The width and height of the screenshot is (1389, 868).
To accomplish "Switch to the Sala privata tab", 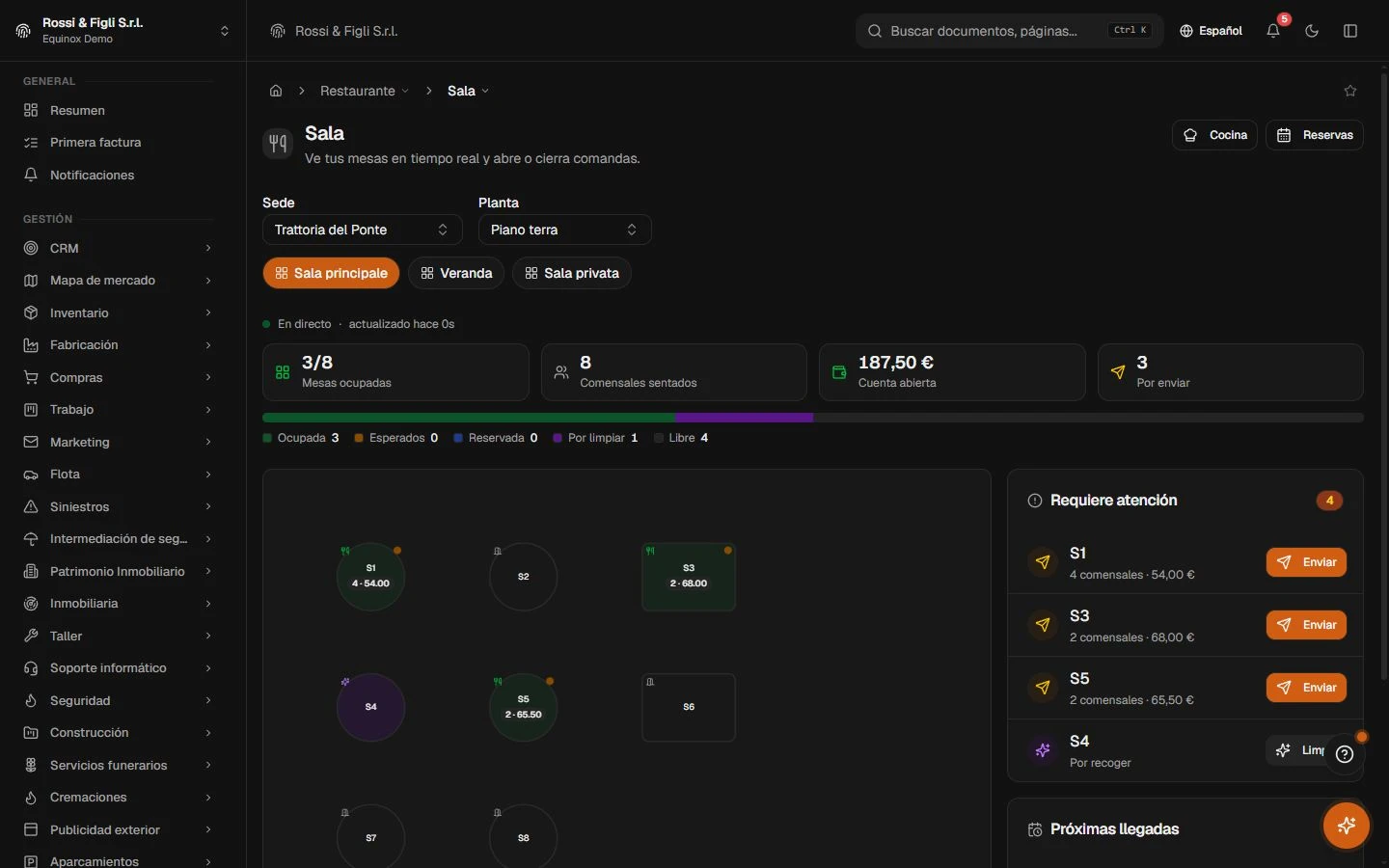I will coord(572,273).
